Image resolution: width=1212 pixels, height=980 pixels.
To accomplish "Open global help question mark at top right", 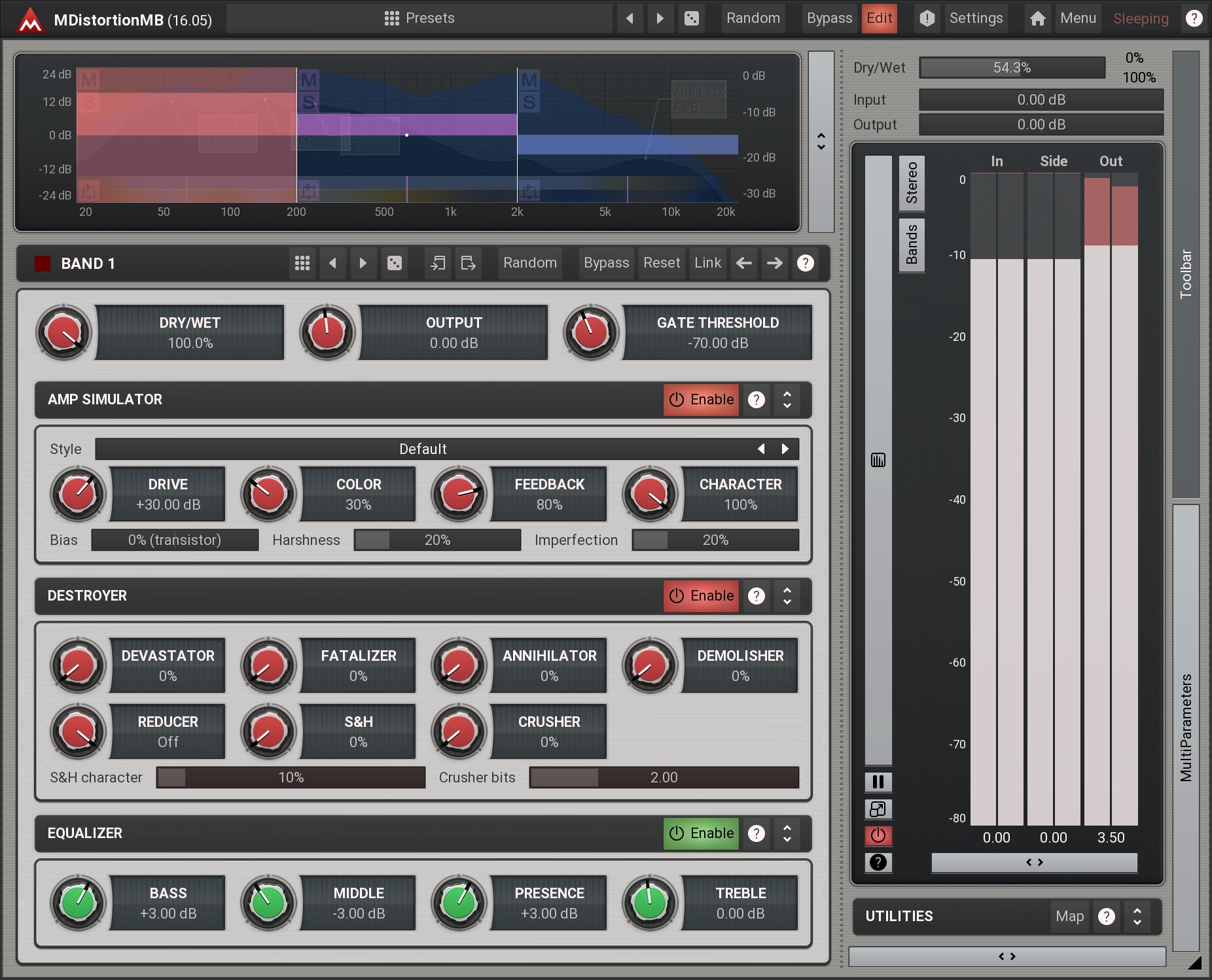I will point(1194,18).
